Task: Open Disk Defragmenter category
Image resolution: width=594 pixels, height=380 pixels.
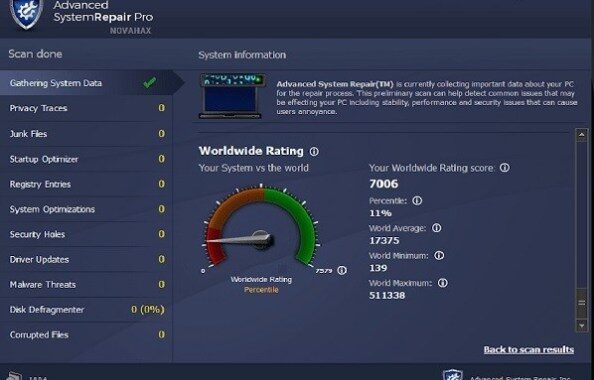Action: [x=87, y=310]
